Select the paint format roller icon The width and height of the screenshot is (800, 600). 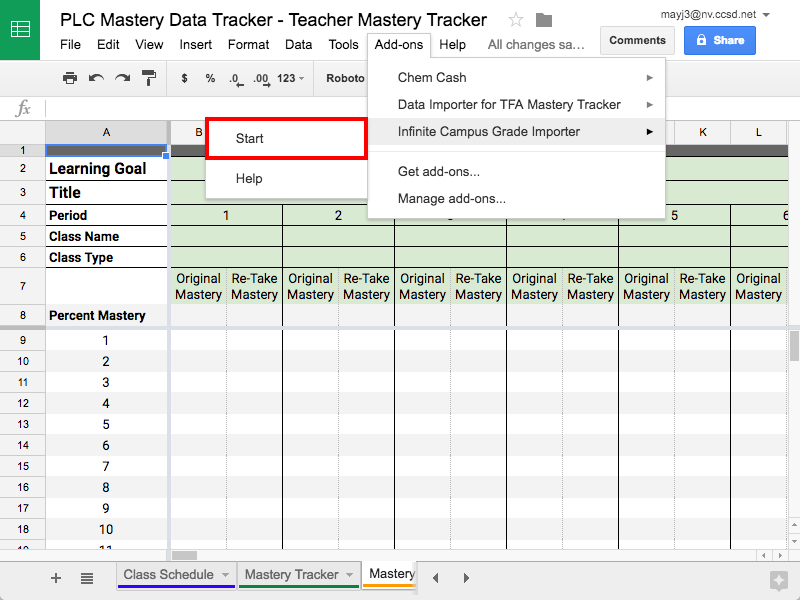pos(149,78)
